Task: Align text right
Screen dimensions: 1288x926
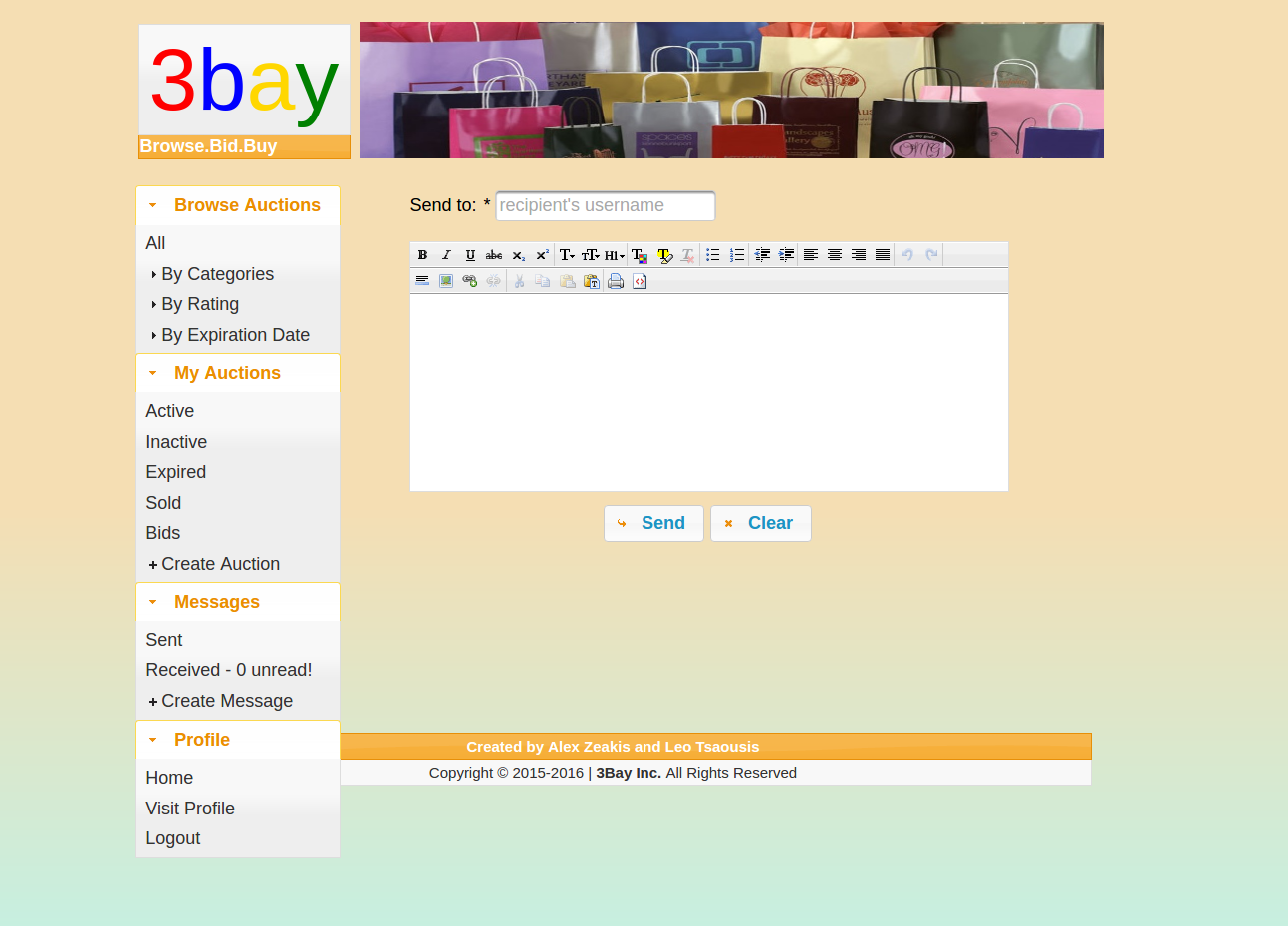Action: 859,255
